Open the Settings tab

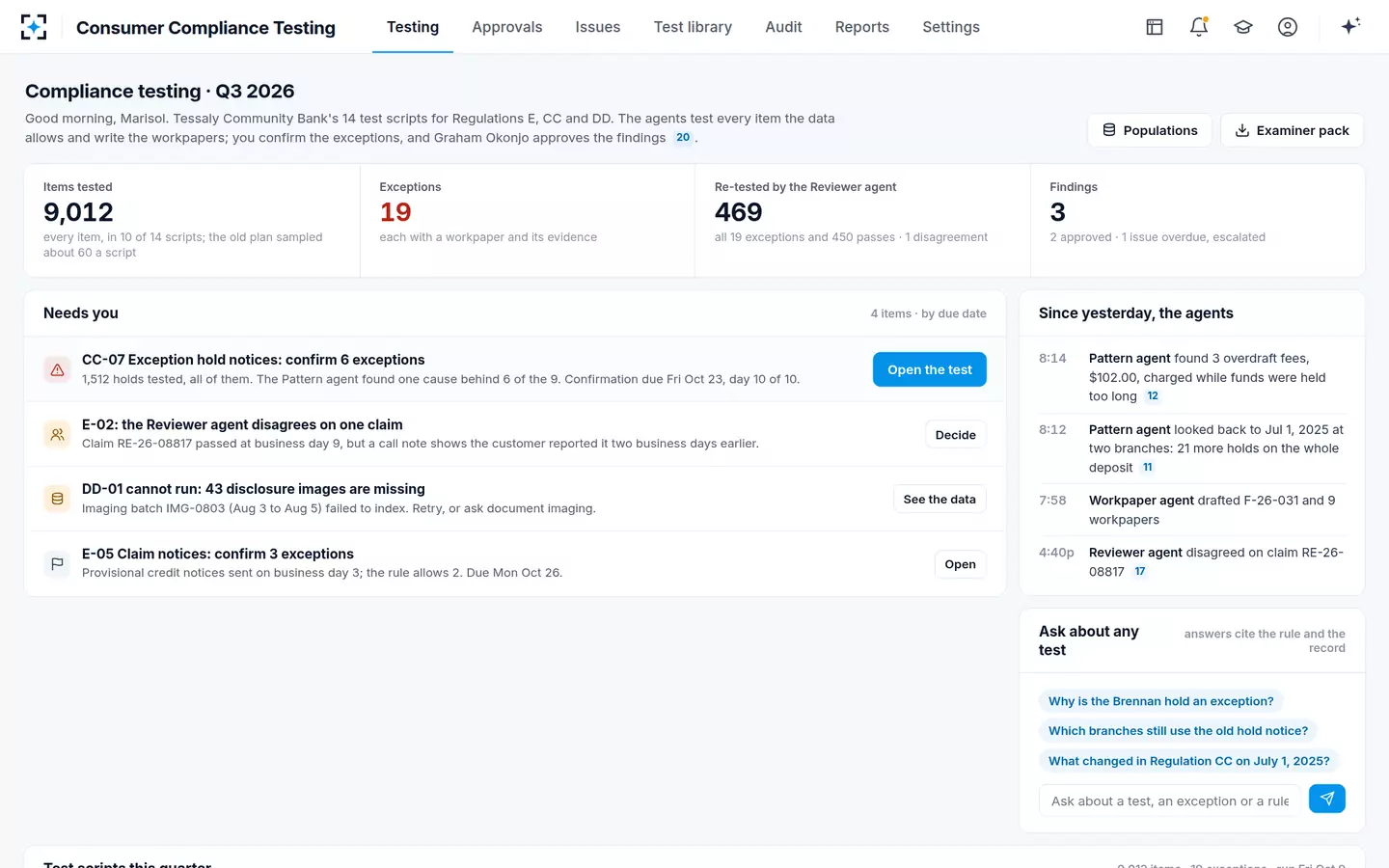point(951,27)
